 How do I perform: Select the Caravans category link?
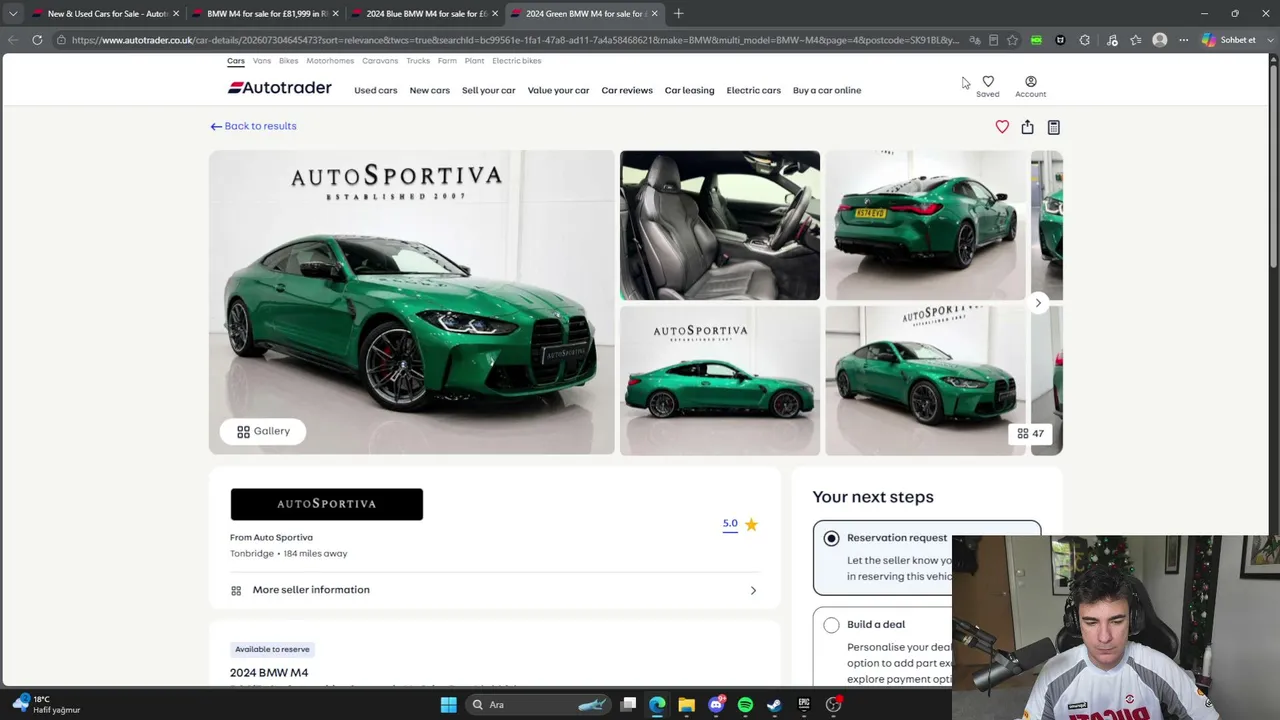coord(380,61)
